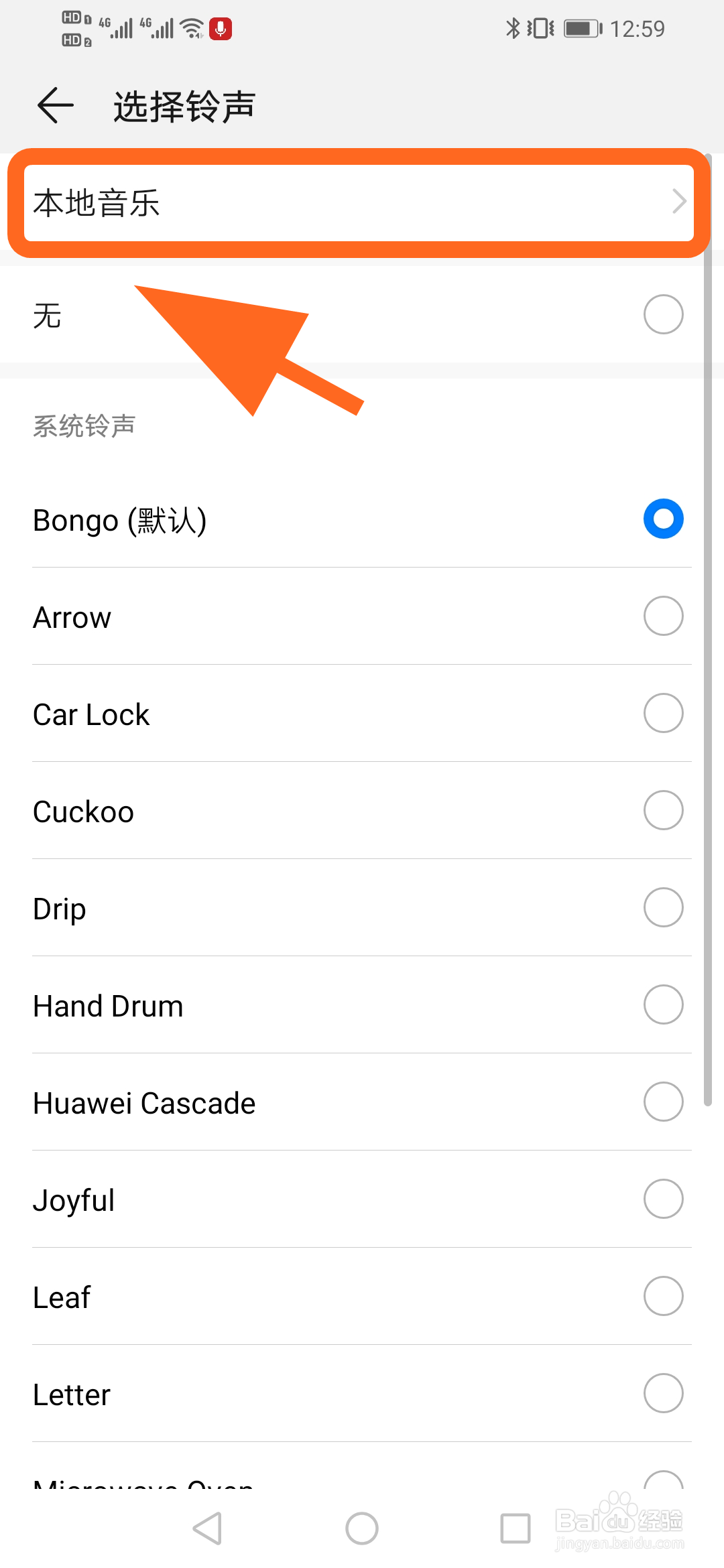Screen dimensions: 724x1568
Task: Tap the recent apps square icon
Action: (516, 1528)
